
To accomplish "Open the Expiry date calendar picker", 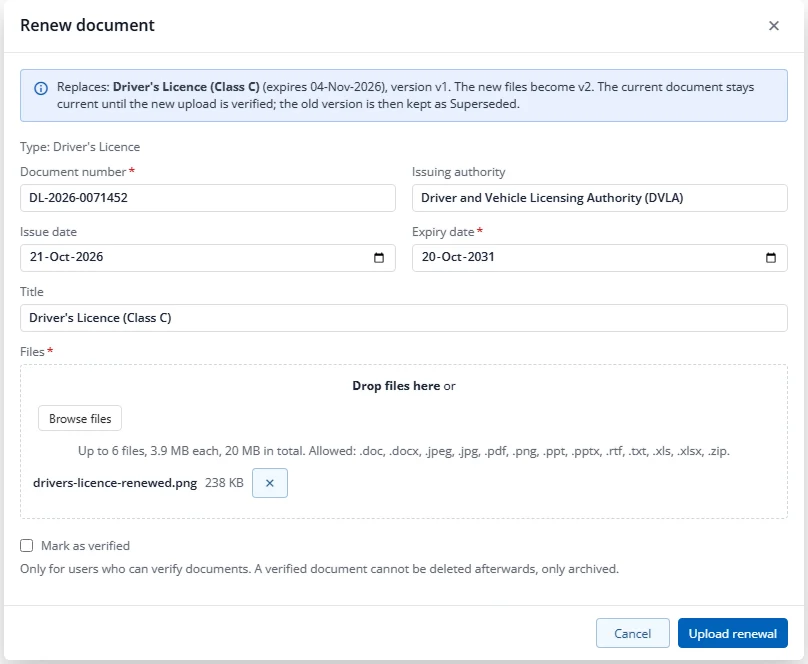I will pyautogui.click(x=770, y=258).
